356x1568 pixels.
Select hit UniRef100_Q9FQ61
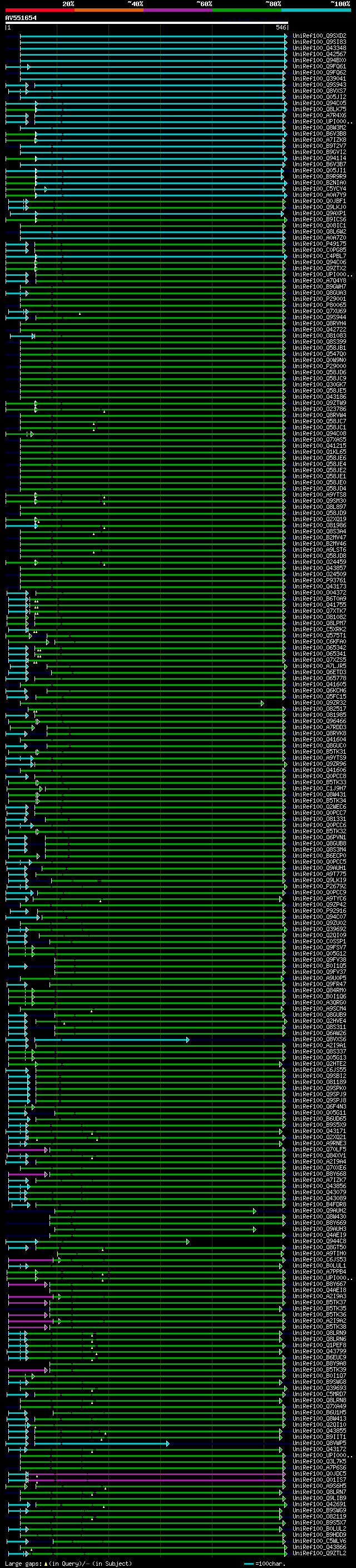(319, 66)
